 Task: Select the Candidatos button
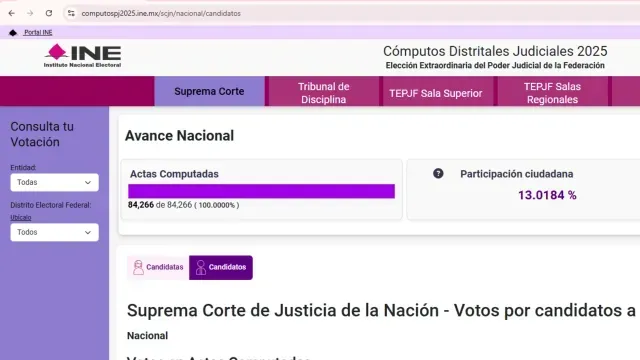(221, 267)
